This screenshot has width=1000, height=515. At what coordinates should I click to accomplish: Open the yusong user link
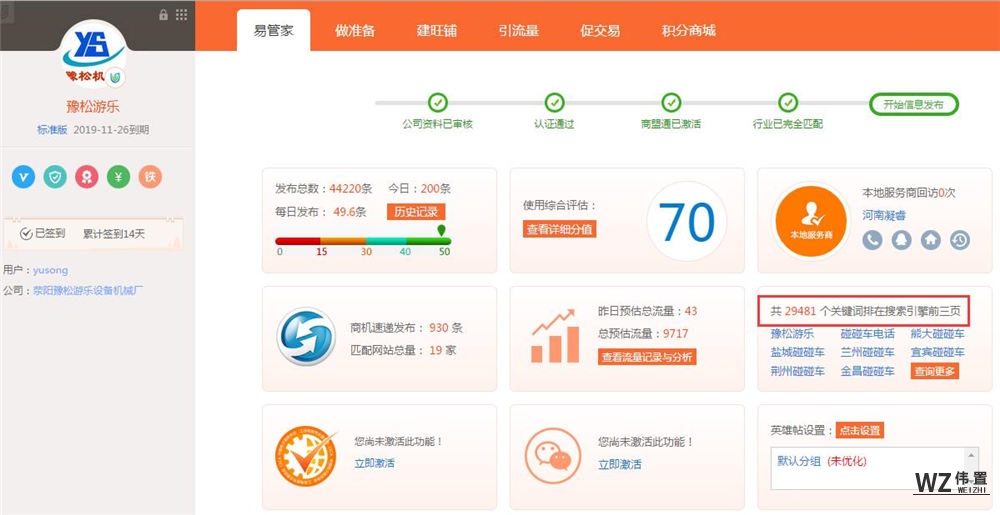tap(50, 270)
